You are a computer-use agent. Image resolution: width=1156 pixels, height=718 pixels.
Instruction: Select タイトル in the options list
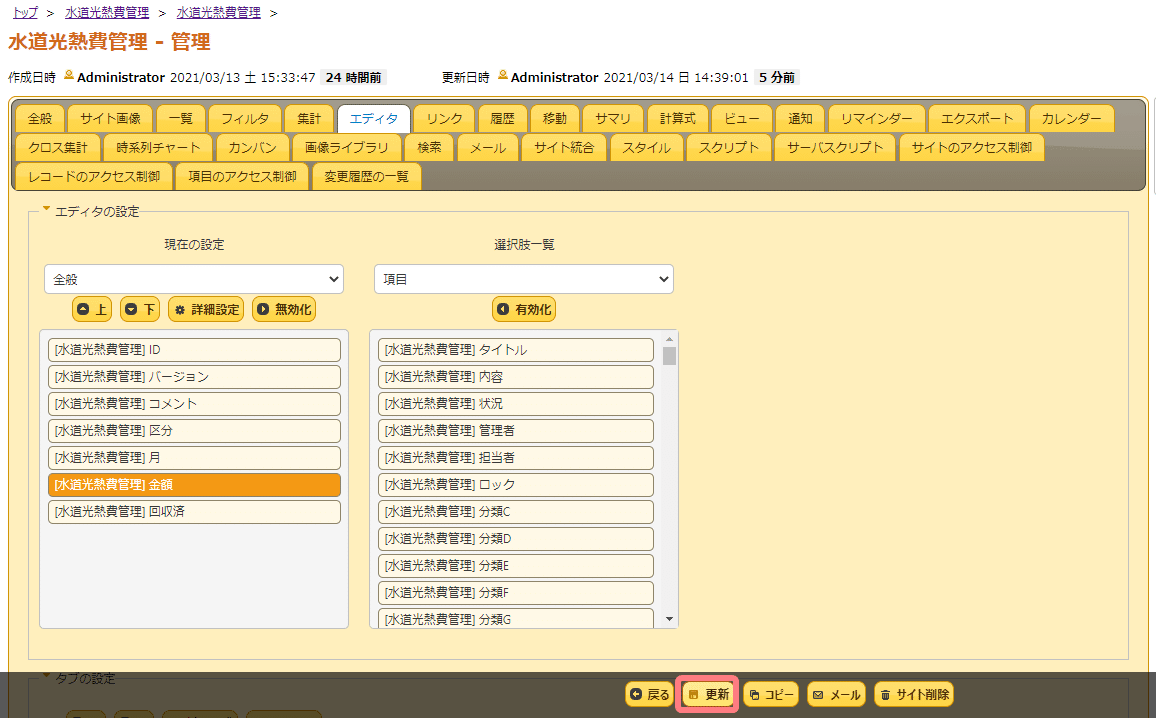[516, 349]
